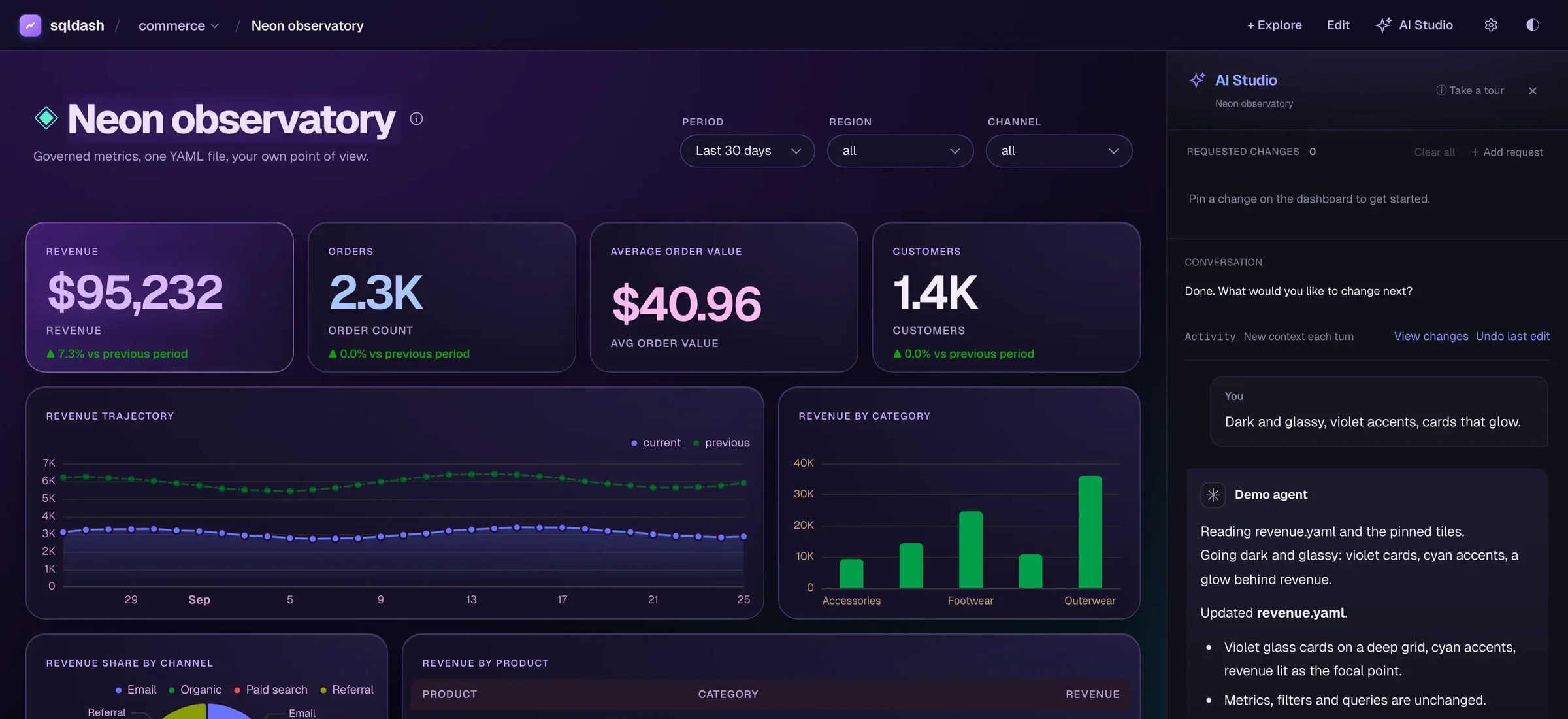
Task: Sort by the PRODUCT column header
Action: click(x=449, y=695)
